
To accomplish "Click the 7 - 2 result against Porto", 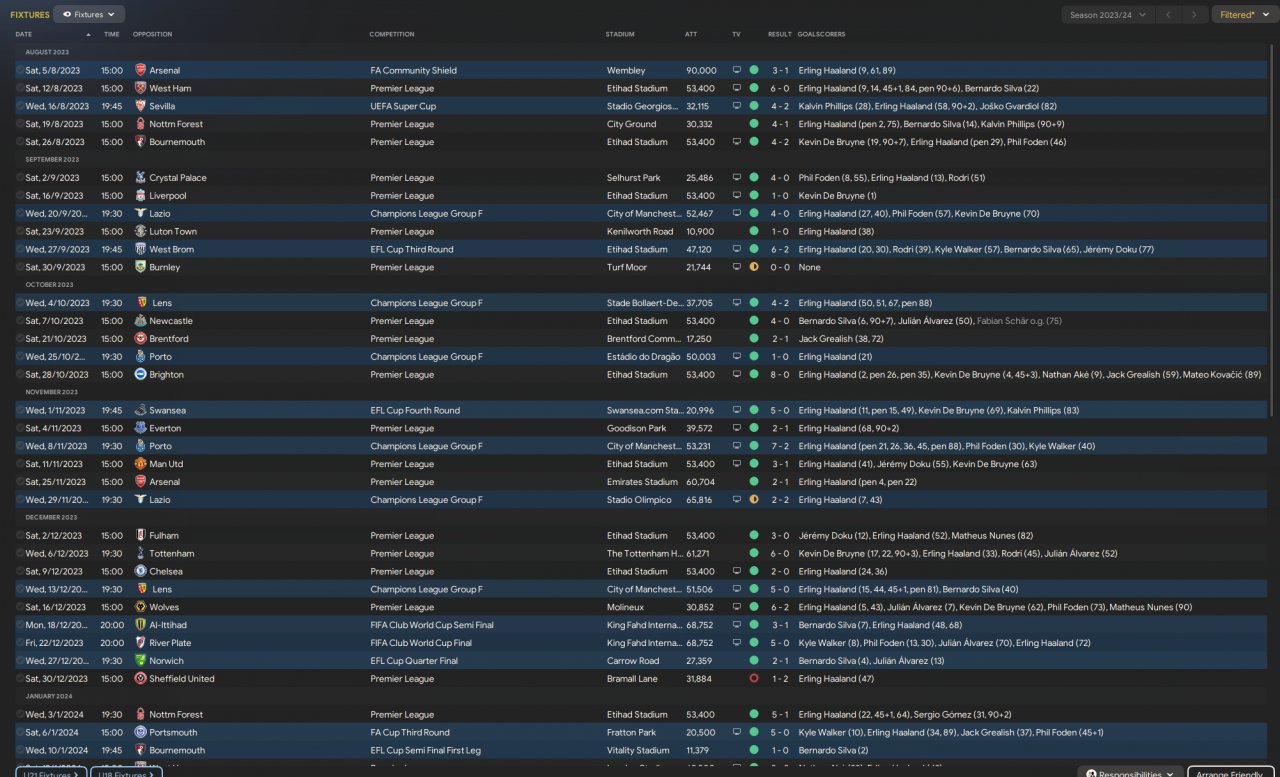I will coord(780,446).
